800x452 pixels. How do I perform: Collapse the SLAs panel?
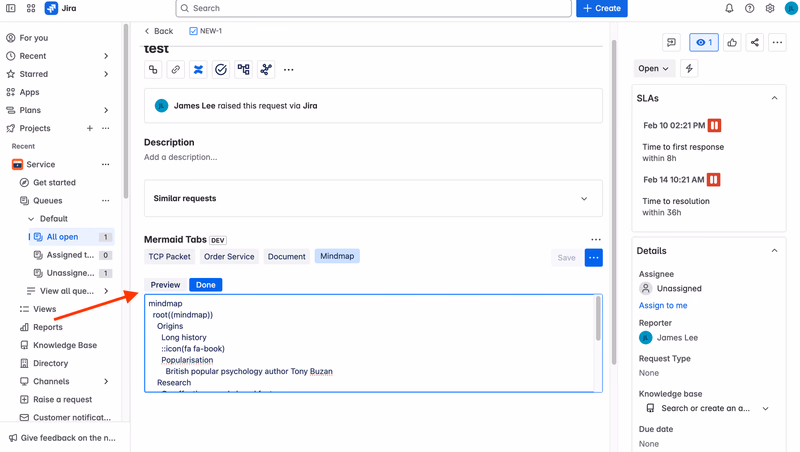(x=774, y=98)
